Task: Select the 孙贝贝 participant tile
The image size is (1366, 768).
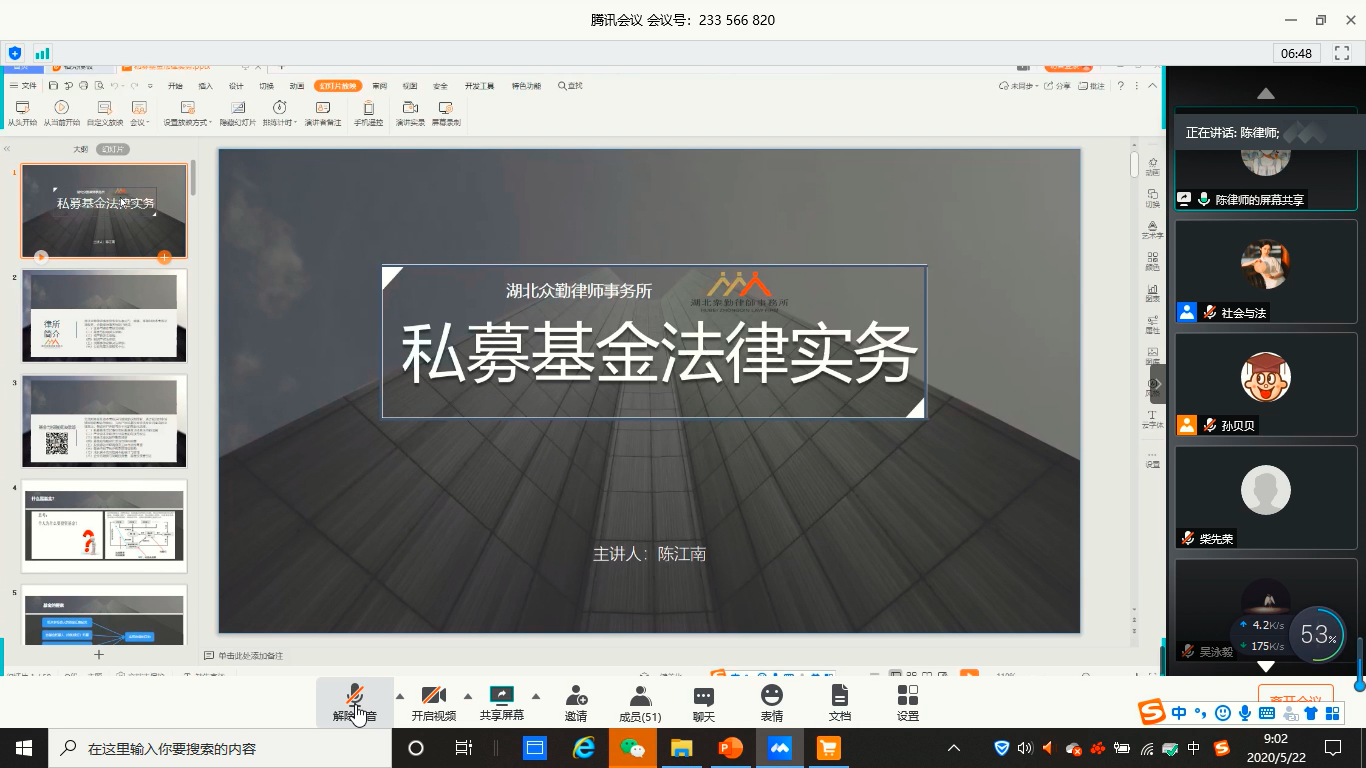Action: click(x=1265, y=384)
